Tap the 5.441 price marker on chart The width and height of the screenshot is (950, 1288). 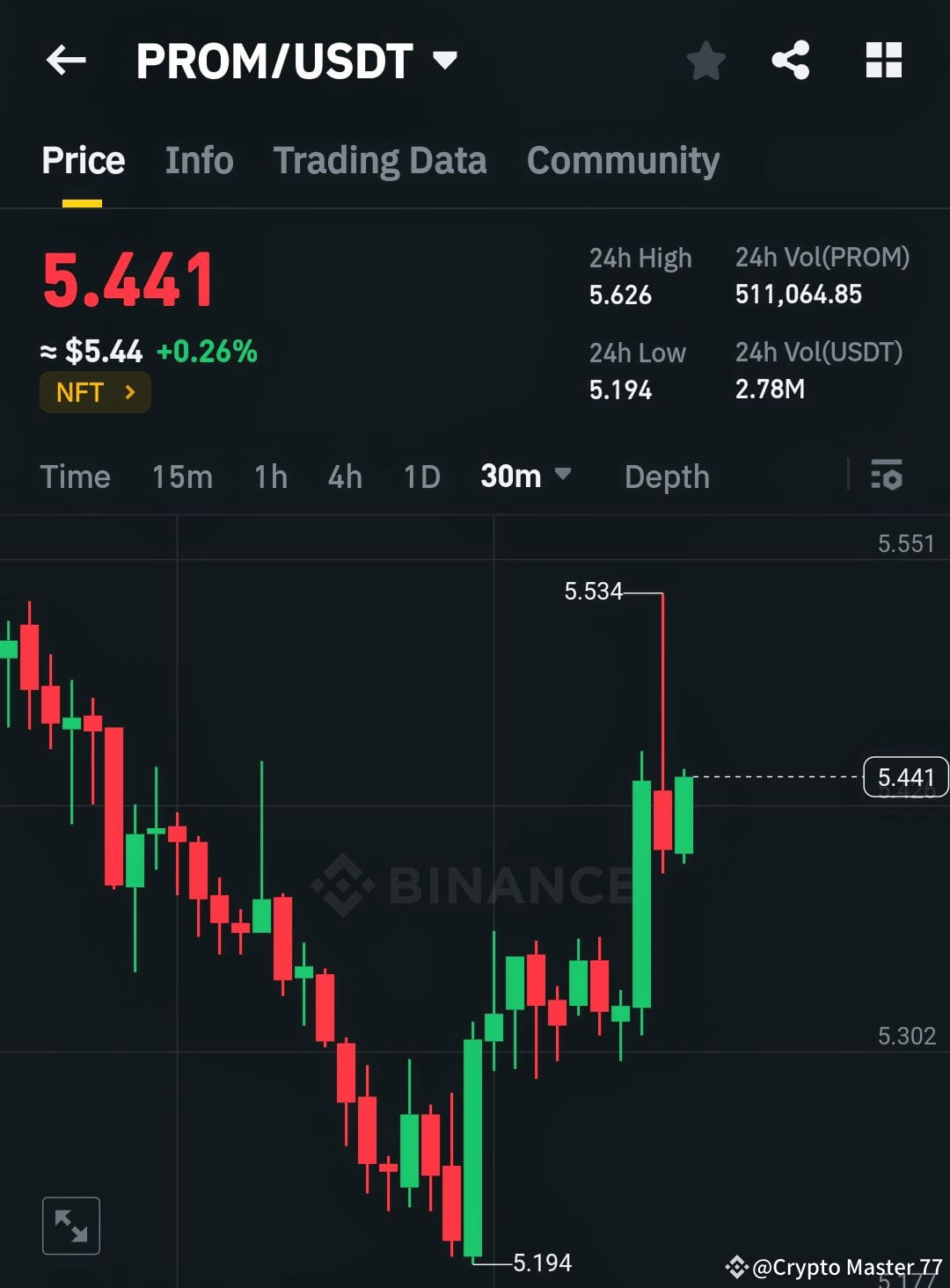[x=907, y=776]
